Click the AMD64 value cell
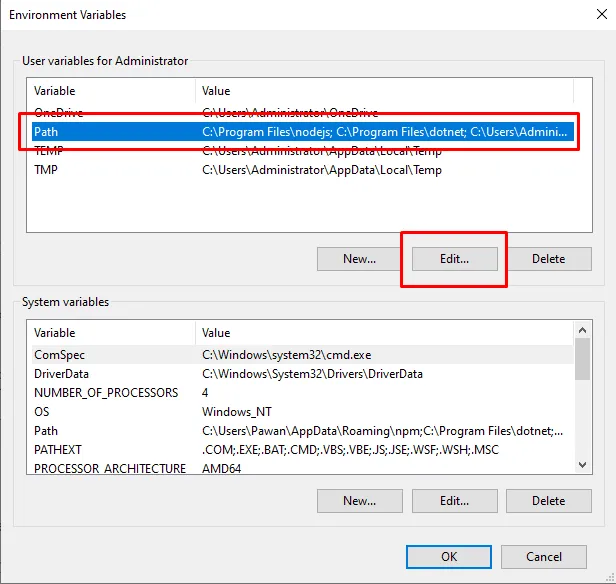This screenshot has height=584, width=616. pyautogui.click(x=222, y=468)
